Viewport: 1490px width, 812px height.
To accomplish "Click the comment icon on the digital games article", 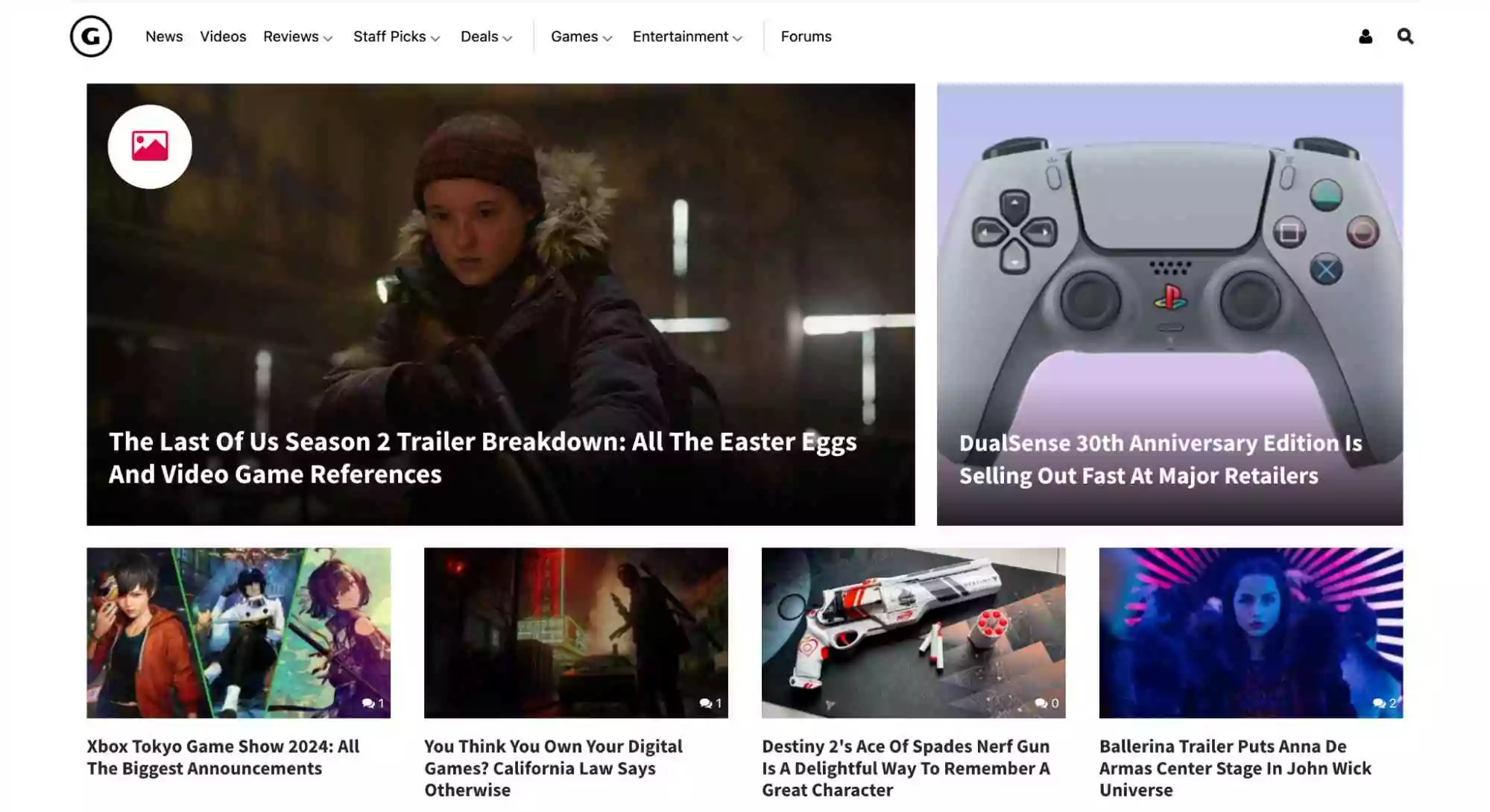I will [710, 702].
